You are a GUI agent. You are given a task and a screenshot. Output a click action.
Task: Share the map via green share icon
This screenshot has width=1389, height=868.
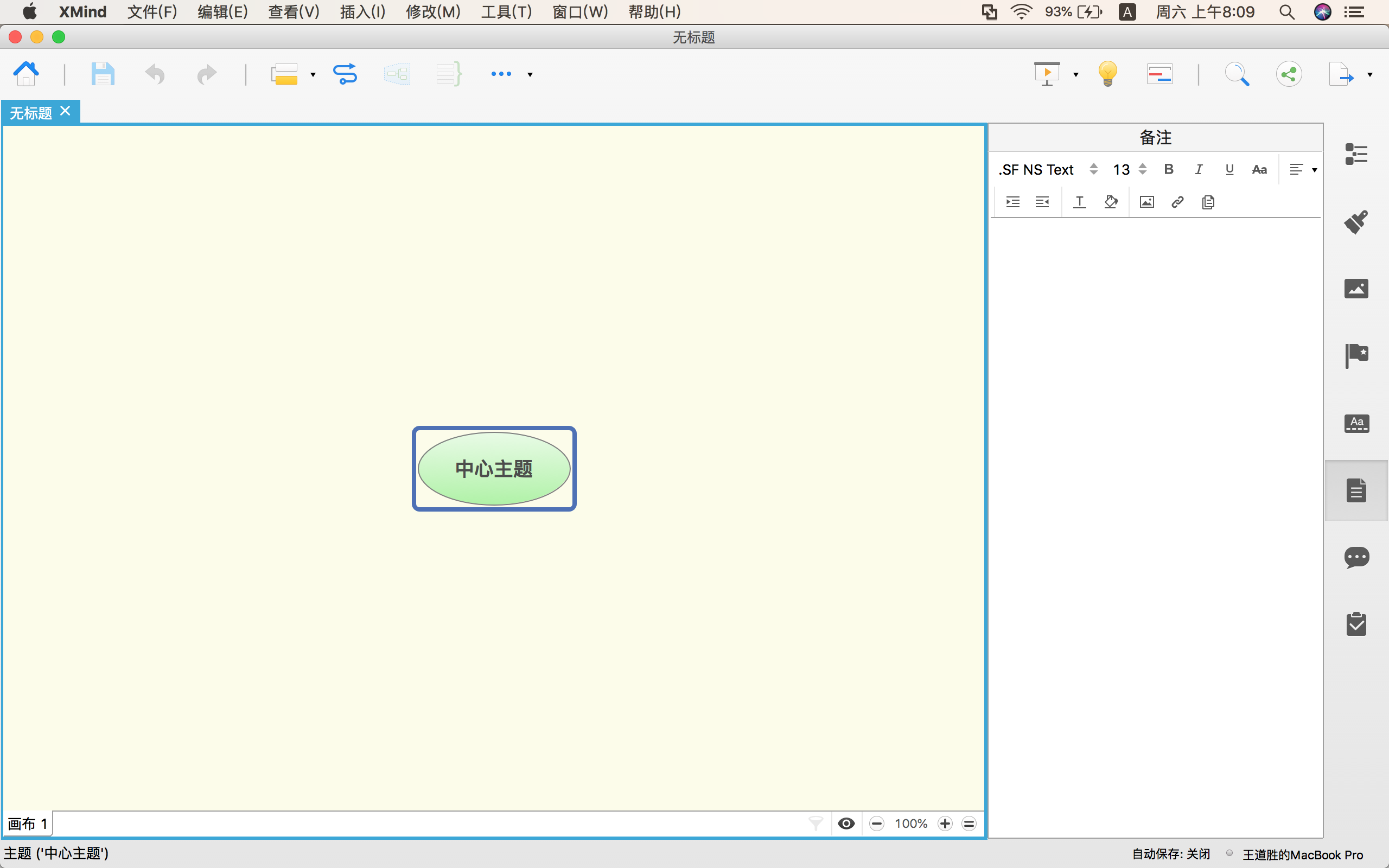[1289, 74]
